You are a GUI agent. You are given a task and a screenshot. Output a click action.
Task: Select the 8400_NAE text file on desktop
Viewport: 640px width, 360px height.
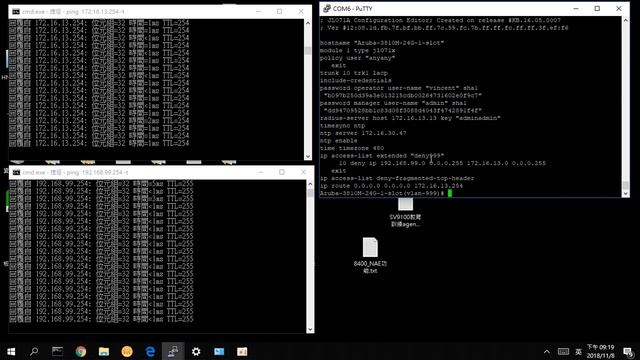tap(370, 255)
